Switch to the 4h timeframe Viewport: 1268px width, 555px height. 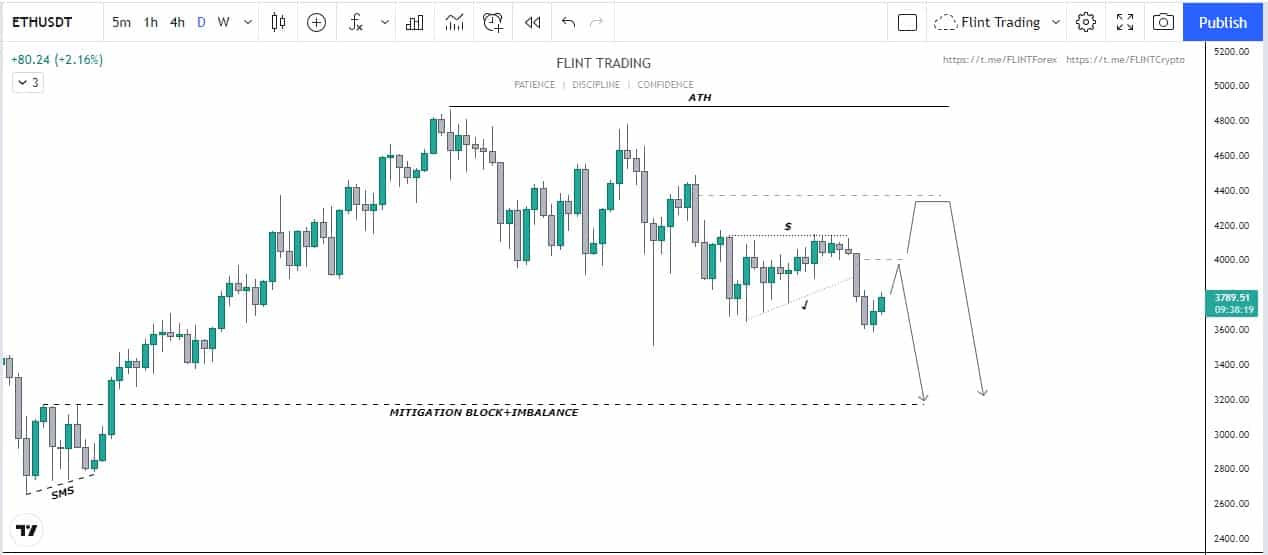pos(177,22)
